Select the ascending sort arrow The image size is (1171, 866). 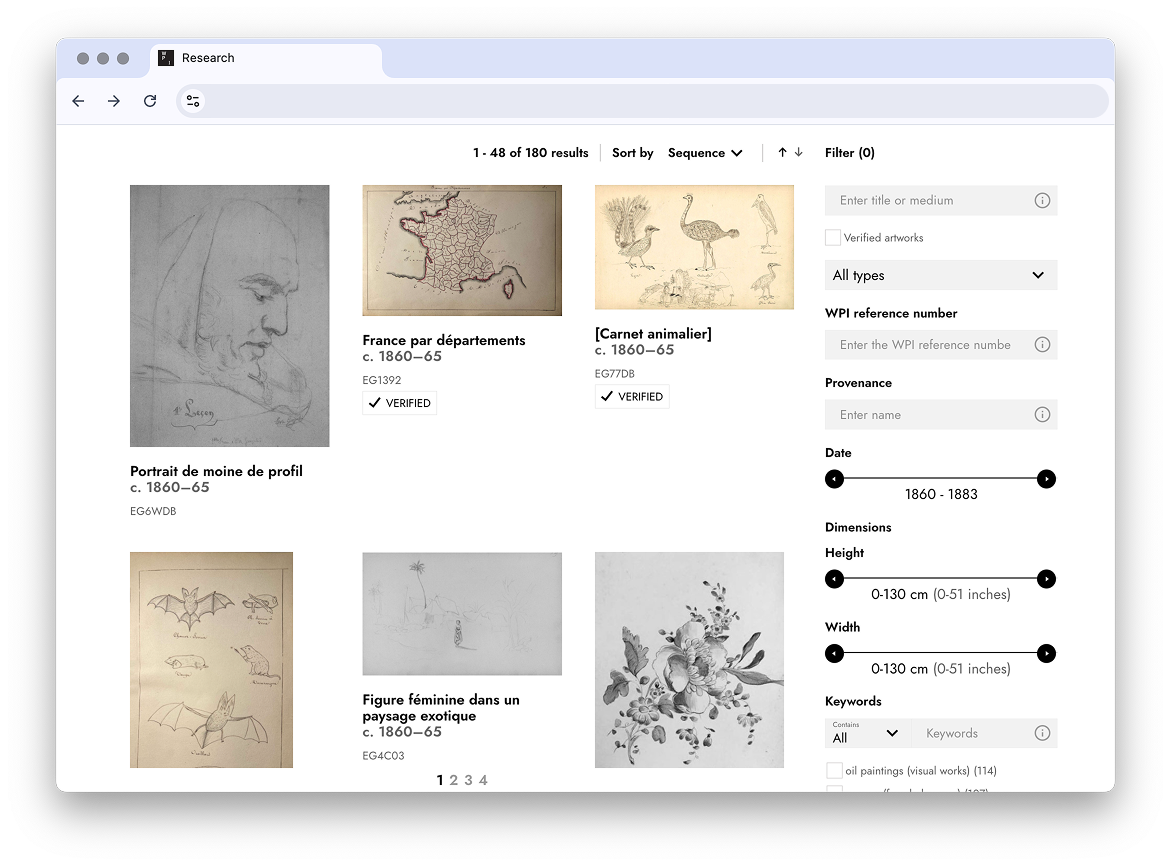coord(781,152)
